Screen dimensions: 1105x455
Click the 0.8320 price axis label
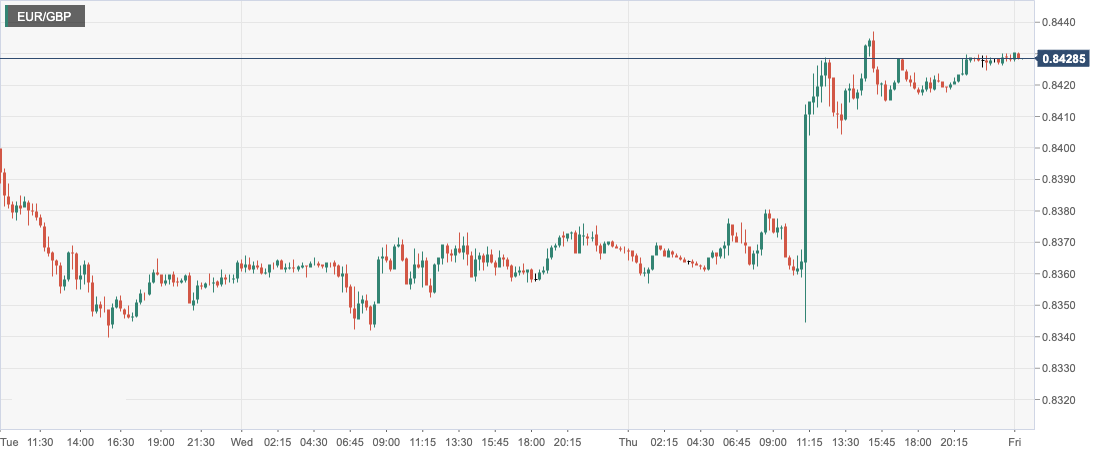1058,400
